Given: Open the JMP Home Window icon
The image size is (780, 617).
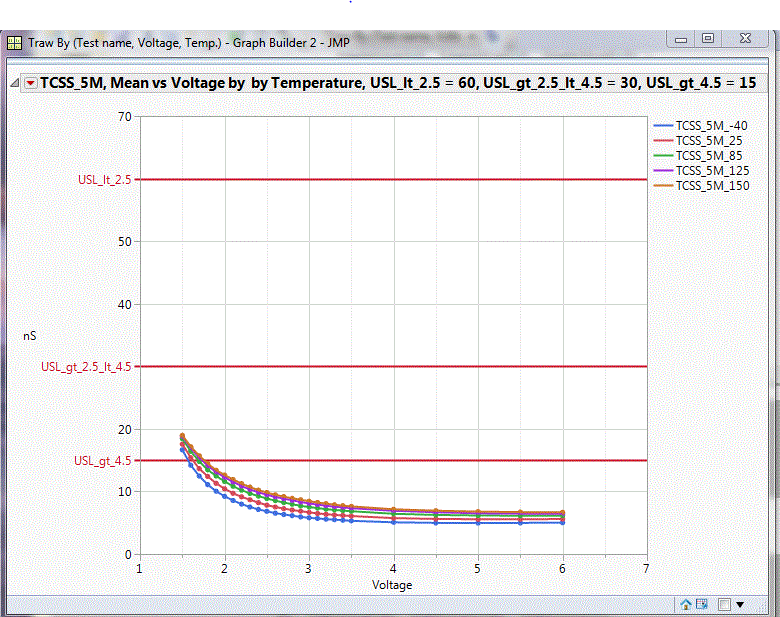Looking at the screenshot, I should tap(686, 605).
